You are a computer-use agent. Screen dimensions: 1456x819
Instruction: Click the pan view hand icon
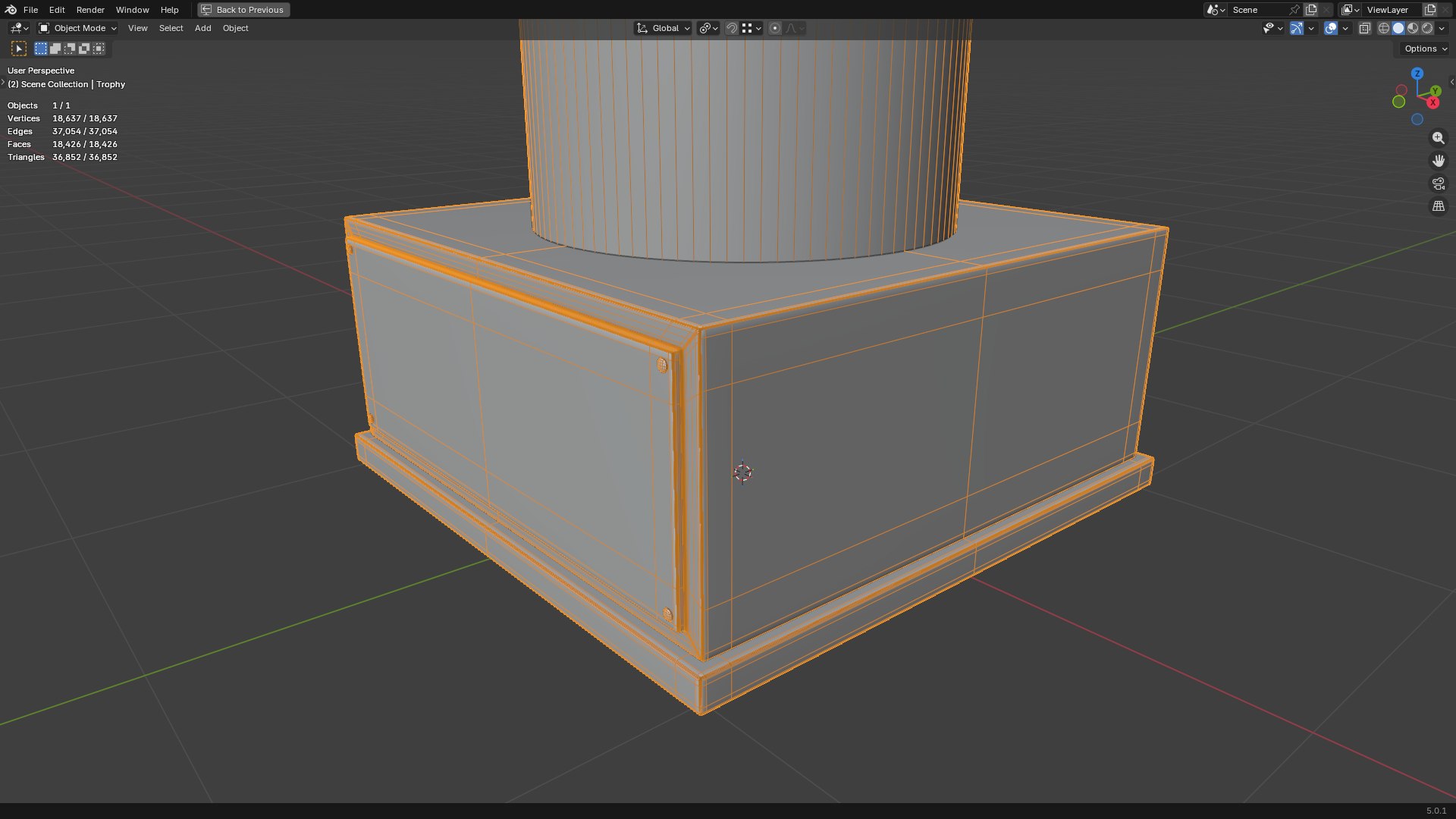tap(1438, 161)
